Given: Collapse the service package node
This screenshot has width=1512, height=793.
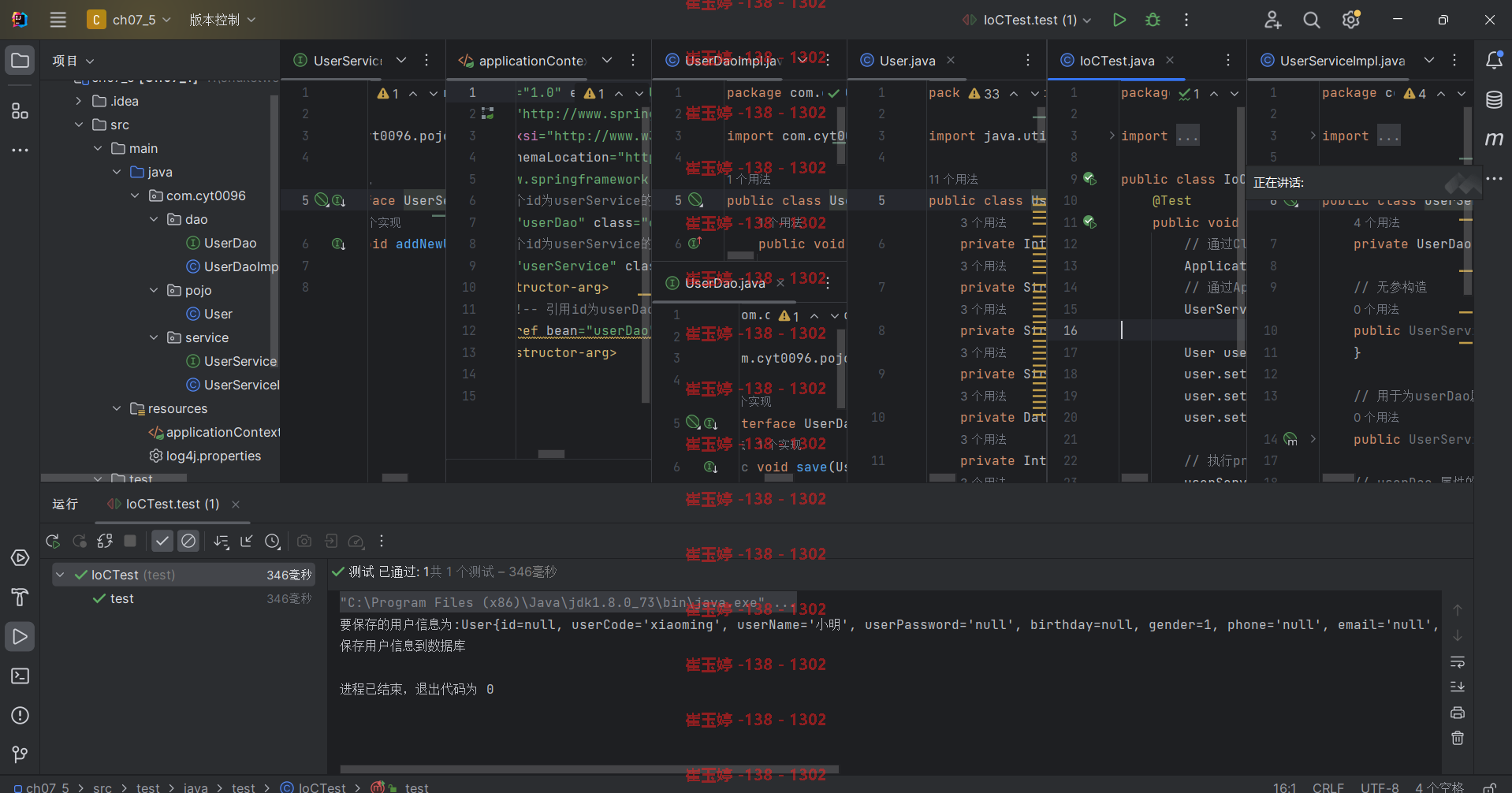Looking at the screenshot, I should [154, 337].
